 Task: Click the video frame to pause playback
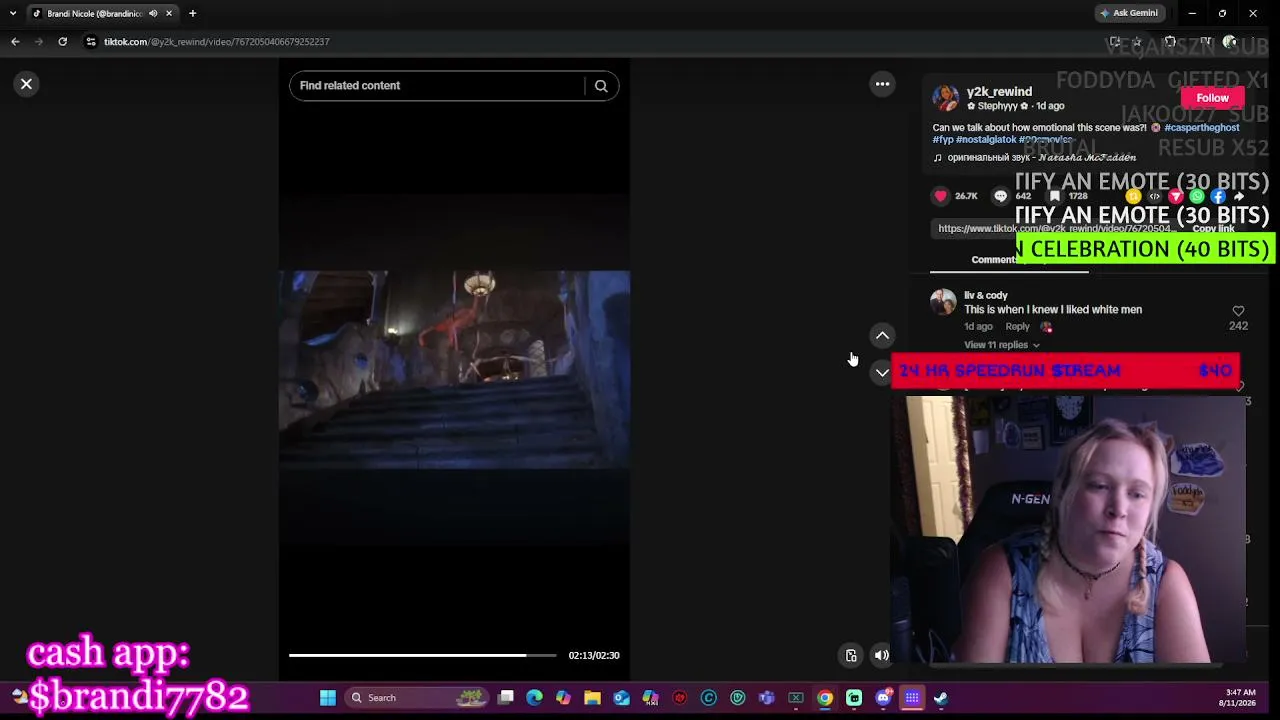[x=454, y=370]
